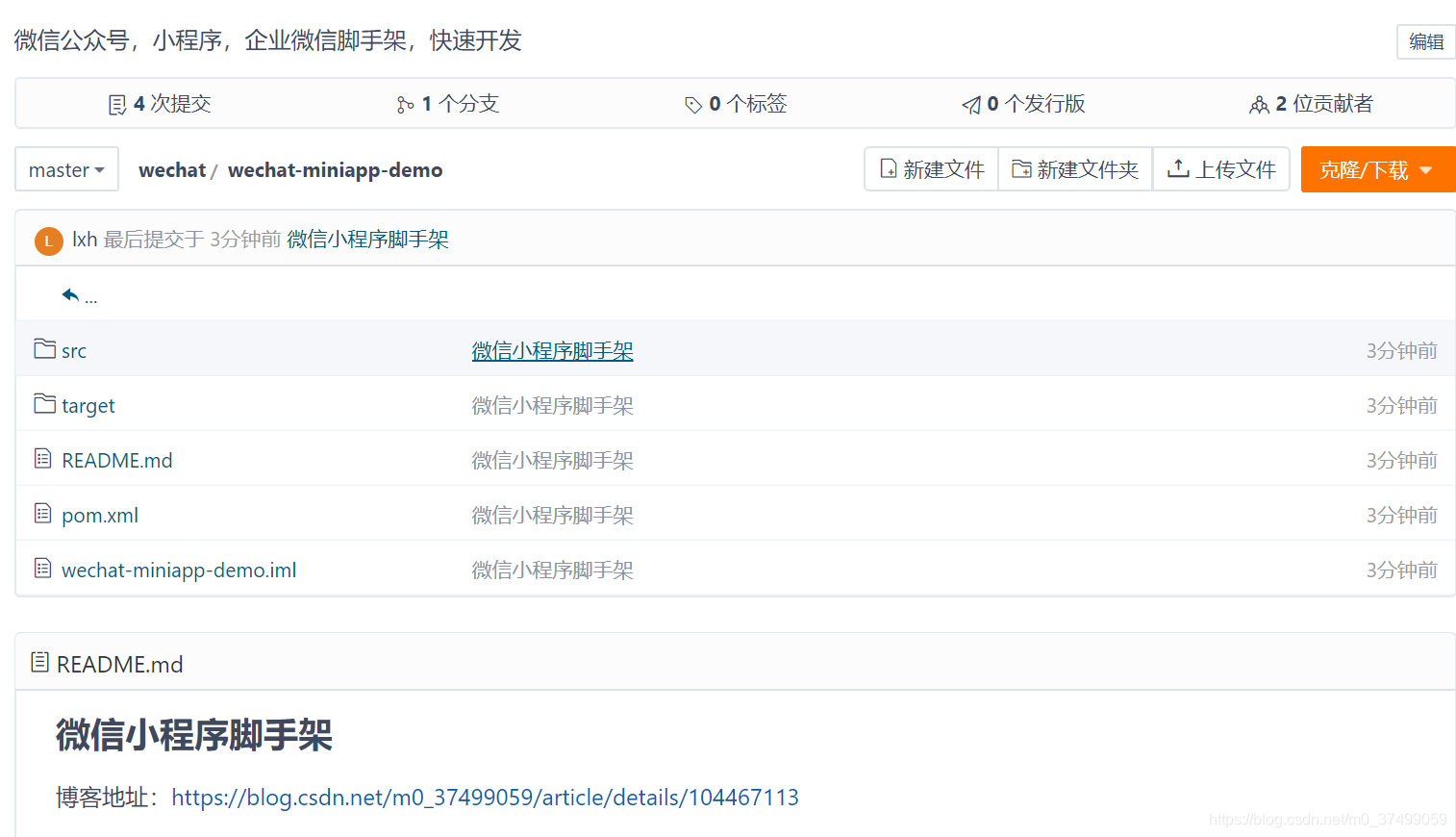1456x837 pixels.
Task: Click the repository description text at top
Action: click(267, 40)
